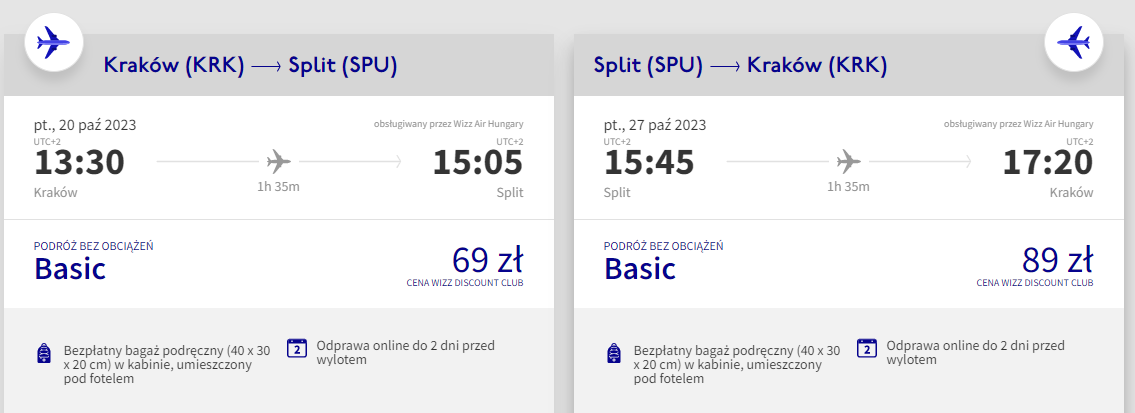Click the 15:05 arrival time in Split
1135x413 pixels.
[478, 162]
